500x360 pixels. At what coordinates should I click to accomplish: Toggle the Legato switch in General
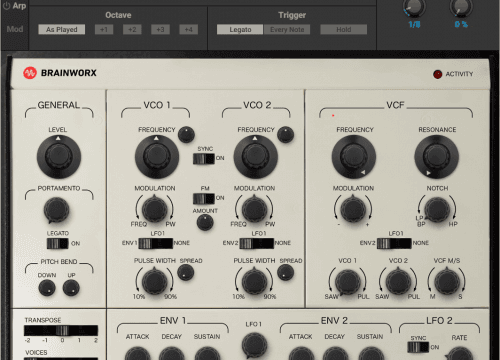point(57,243)
